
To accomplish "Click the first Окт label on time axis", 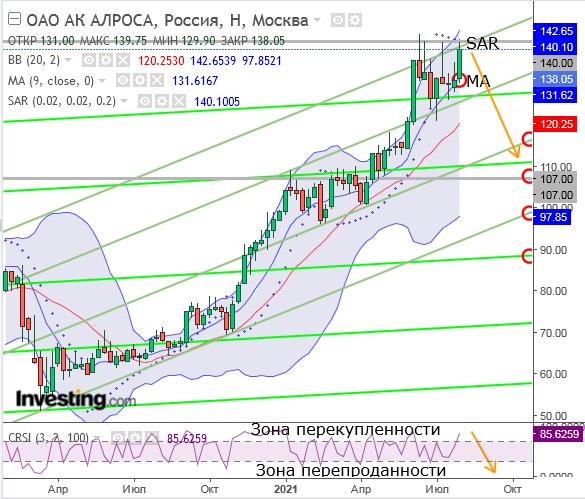I will pyautogui.click(x=210, y=489).
